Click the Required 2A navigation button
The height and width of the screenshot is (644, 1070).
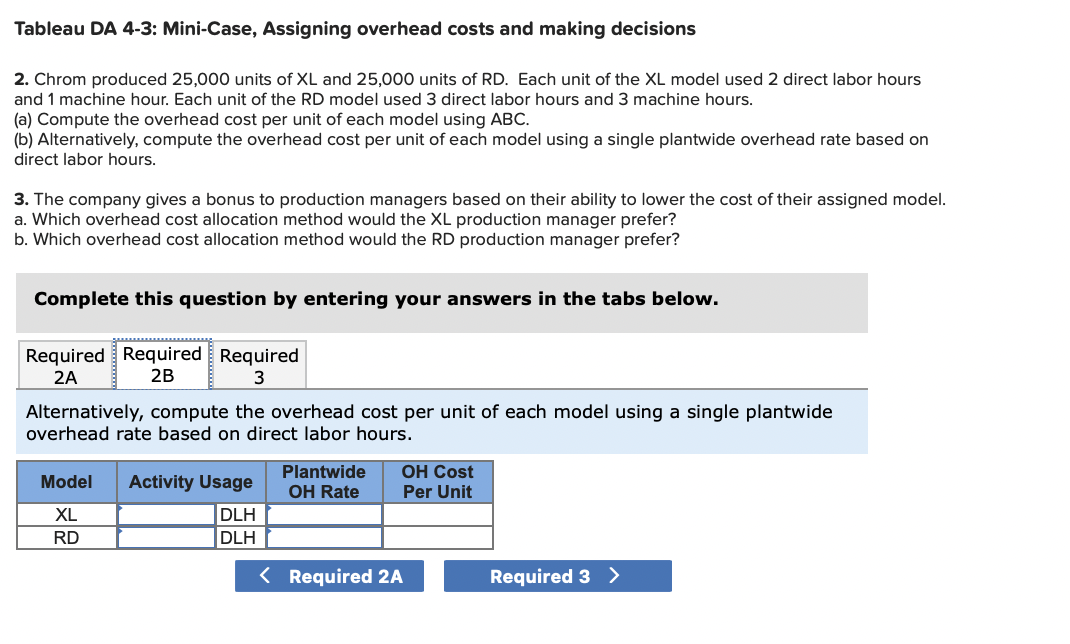(329, 576)
